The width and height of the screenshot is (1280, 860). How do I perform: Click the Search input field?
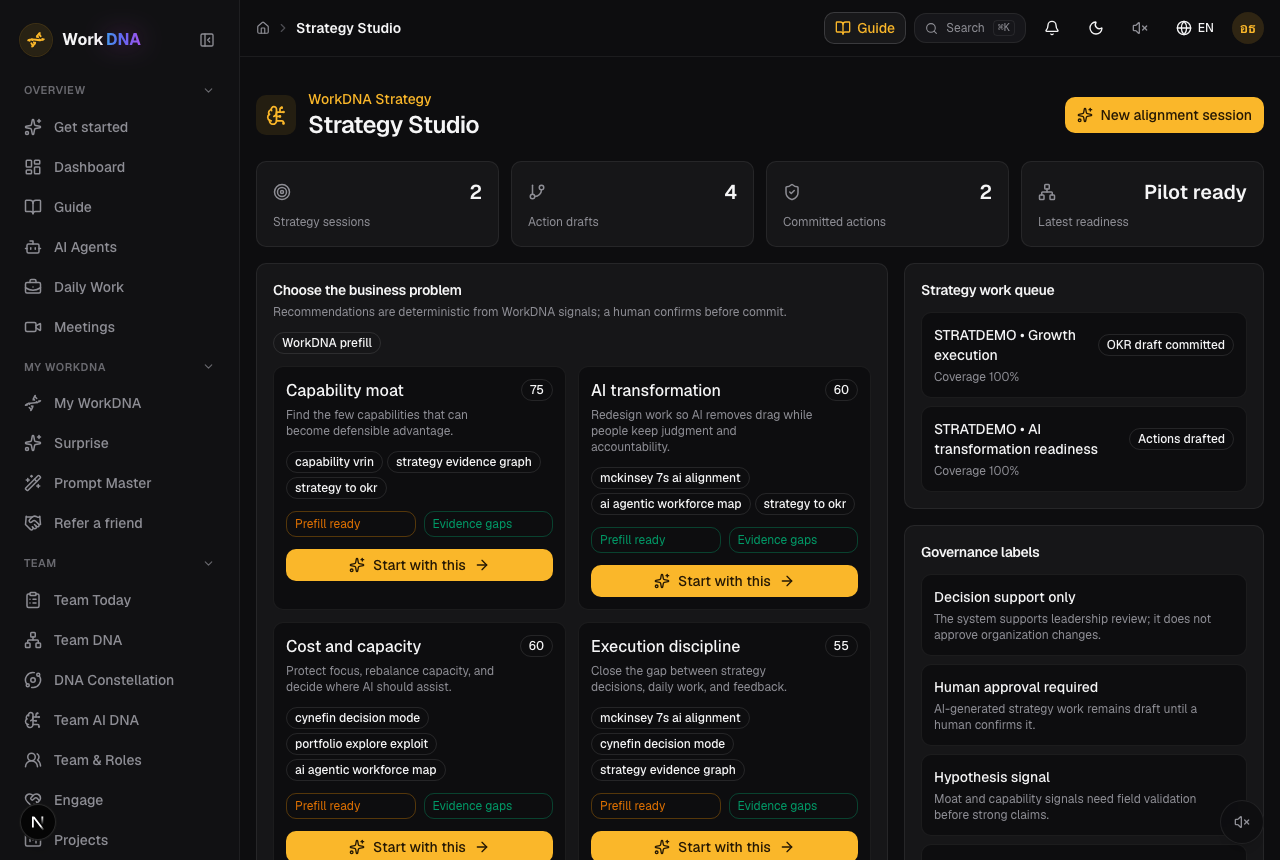tap(970, 28)
